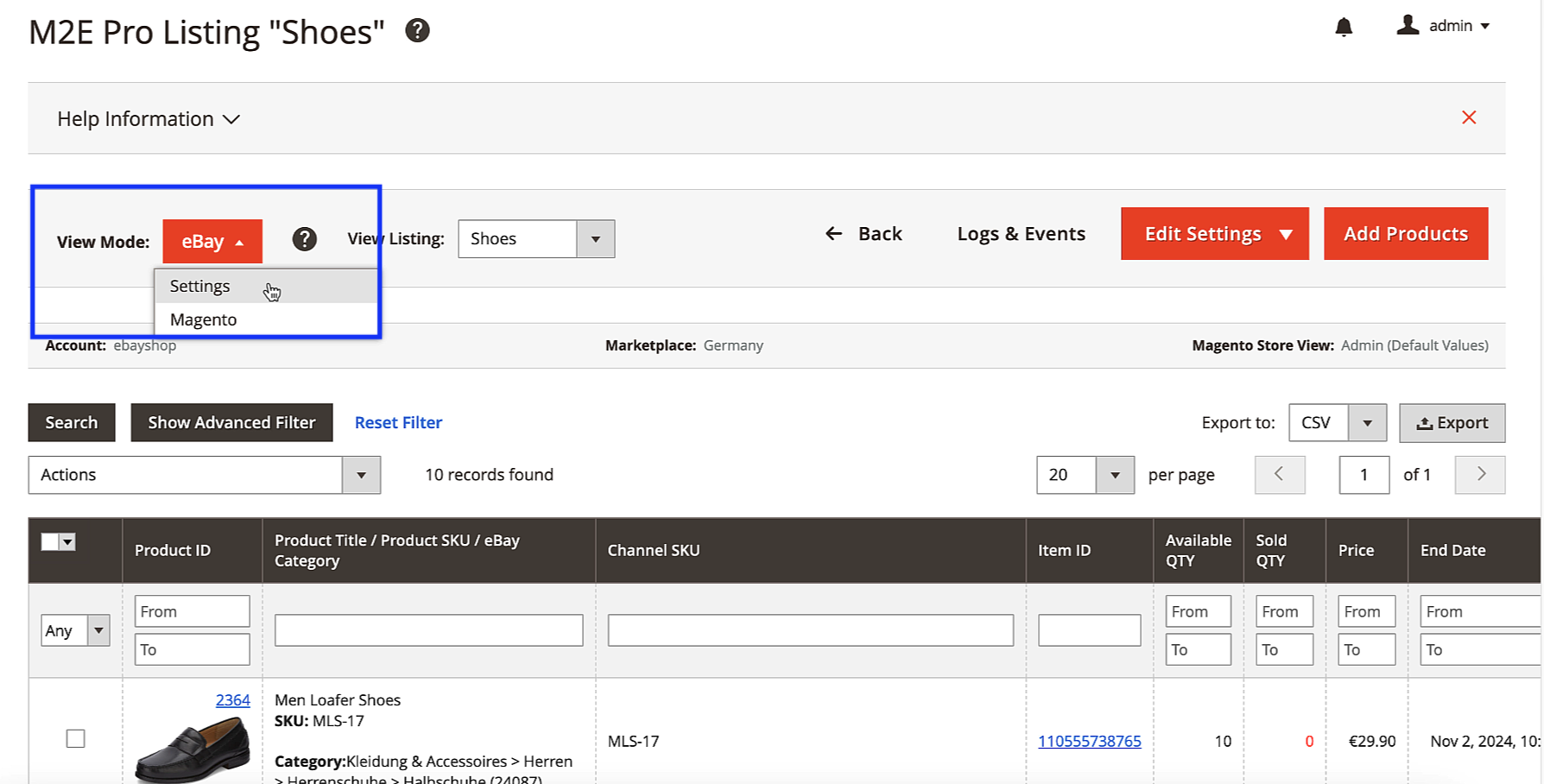
Task: Click the Men Loafer Shoes title
Action: coord(338,700)
